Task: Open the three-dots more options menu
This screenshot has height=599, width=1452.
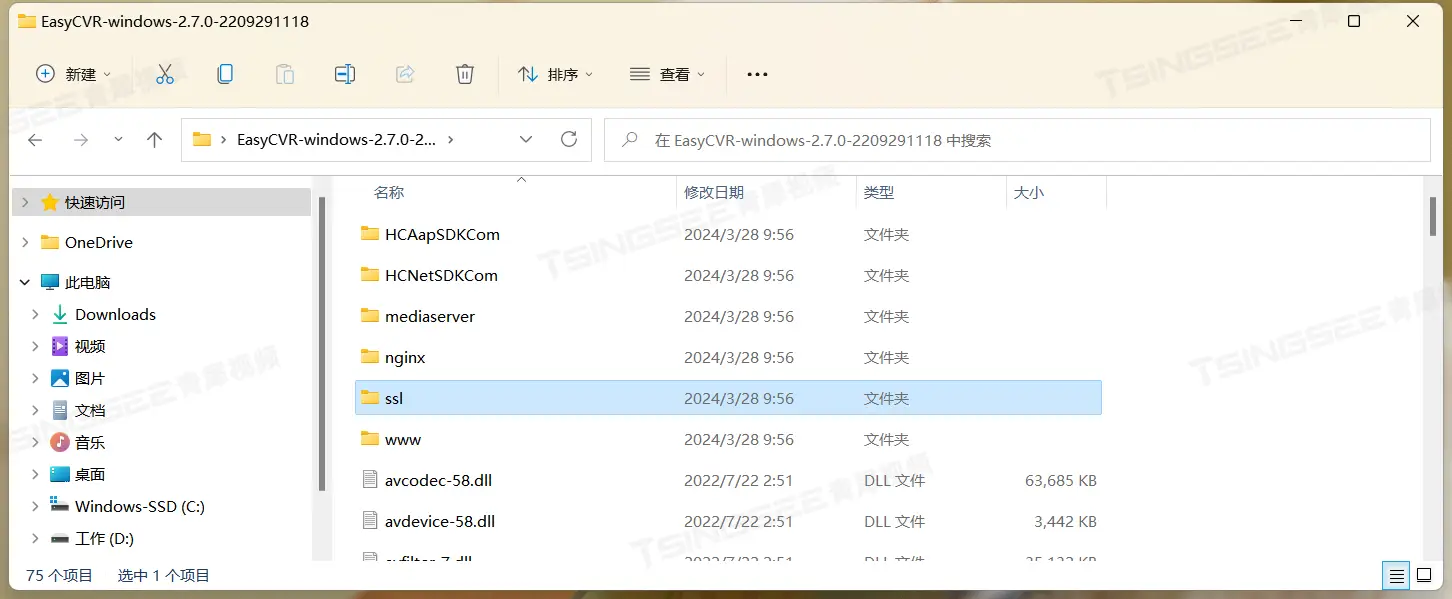Action: pyautogui.click(x=757, y=74)
